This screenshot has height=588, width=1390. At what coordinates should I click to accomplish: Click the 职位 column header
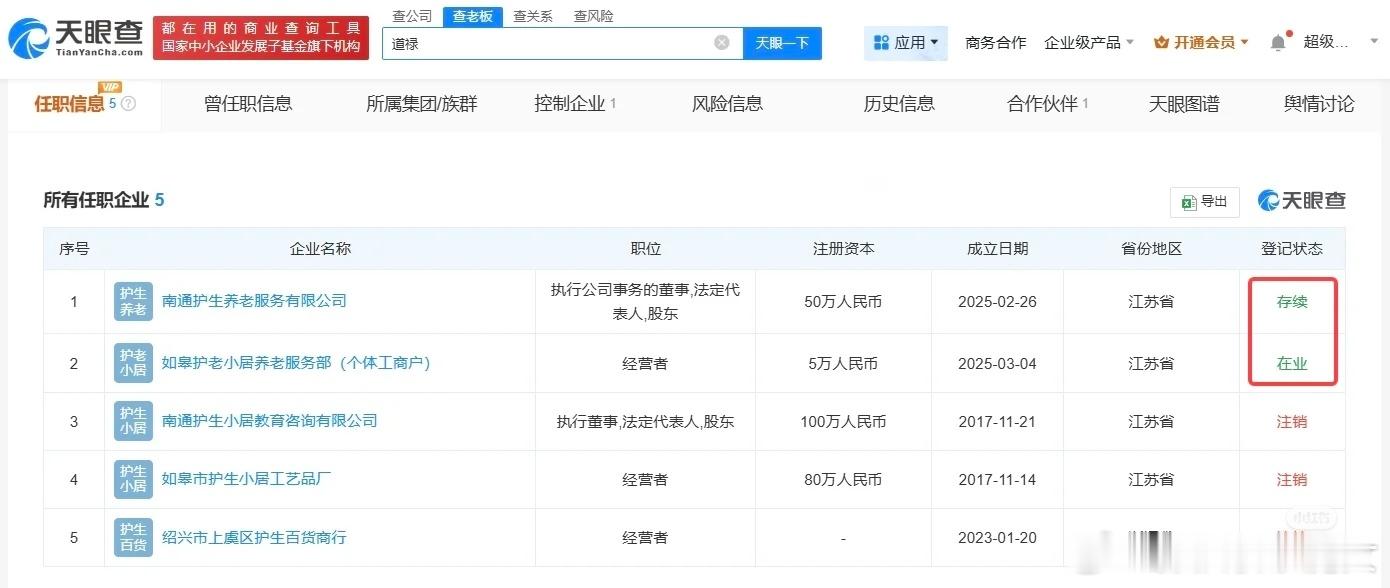coord(645,248)
